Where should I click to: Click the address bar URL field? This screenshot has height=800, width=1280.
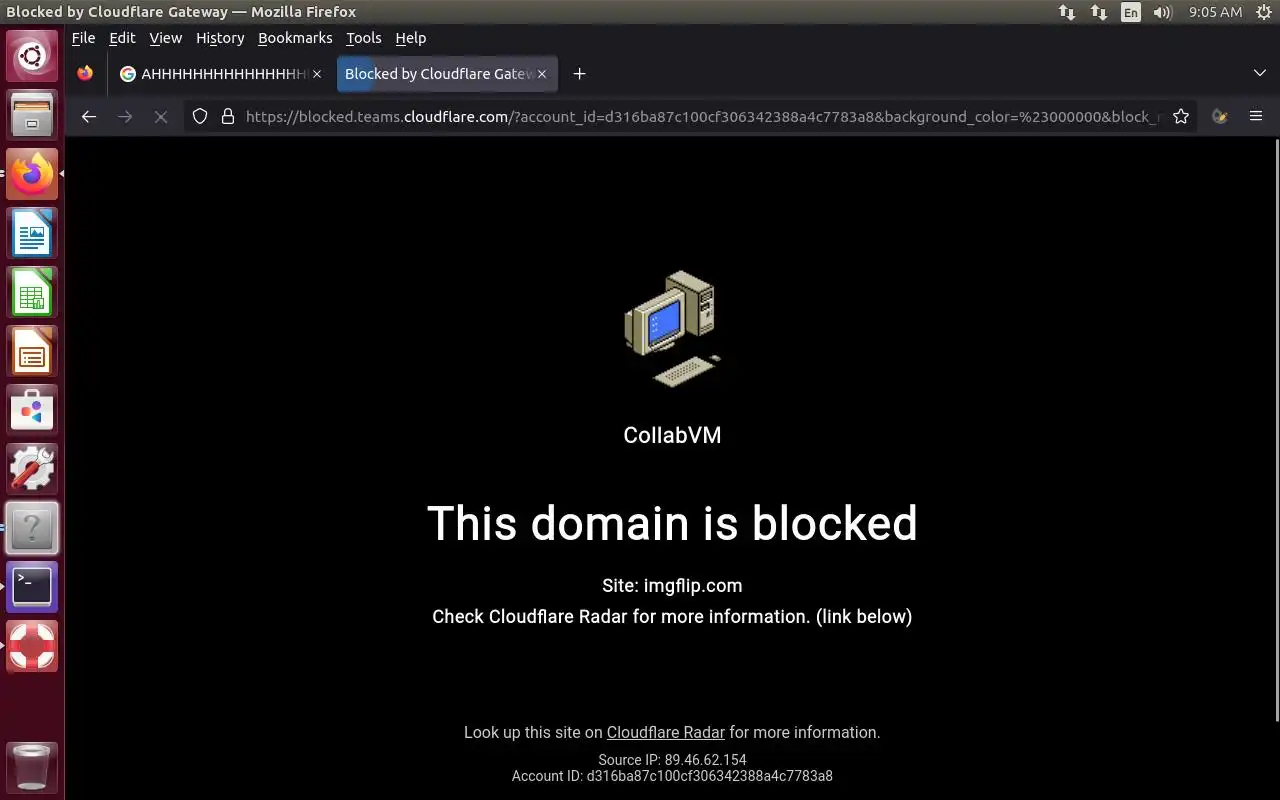(700, 116)
